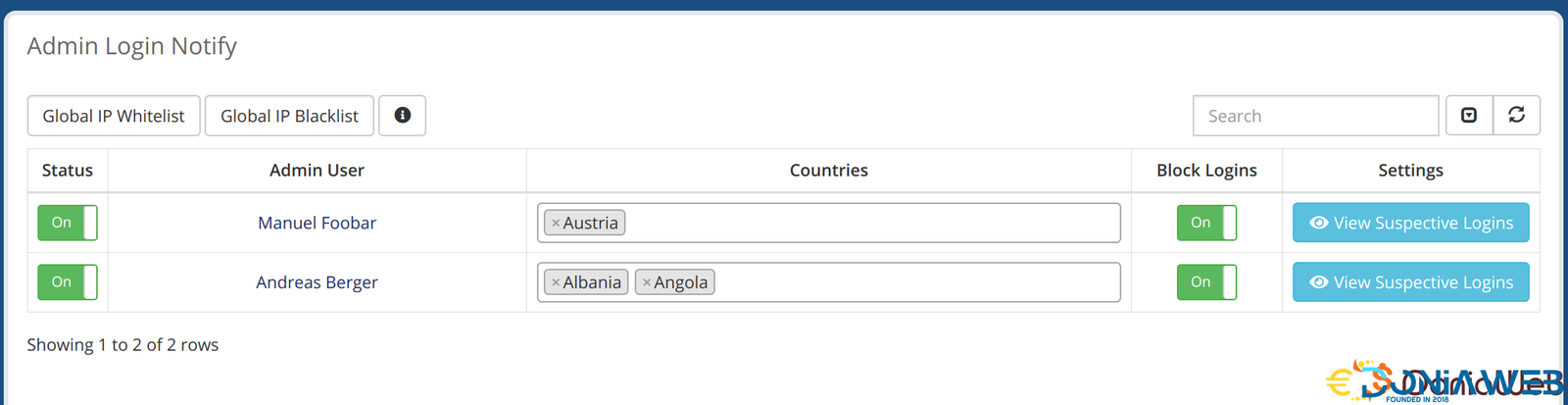Image resolution: width=1568 pixels, height=405 pixels.
Task: Open Manuel Foobar's countries selection box
Action: pos(870,224)
